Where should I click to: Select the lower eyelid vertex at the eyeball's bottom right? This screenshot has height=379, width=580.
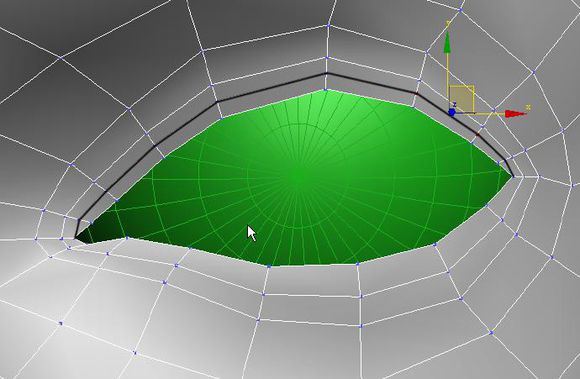[x=435, y=244]
